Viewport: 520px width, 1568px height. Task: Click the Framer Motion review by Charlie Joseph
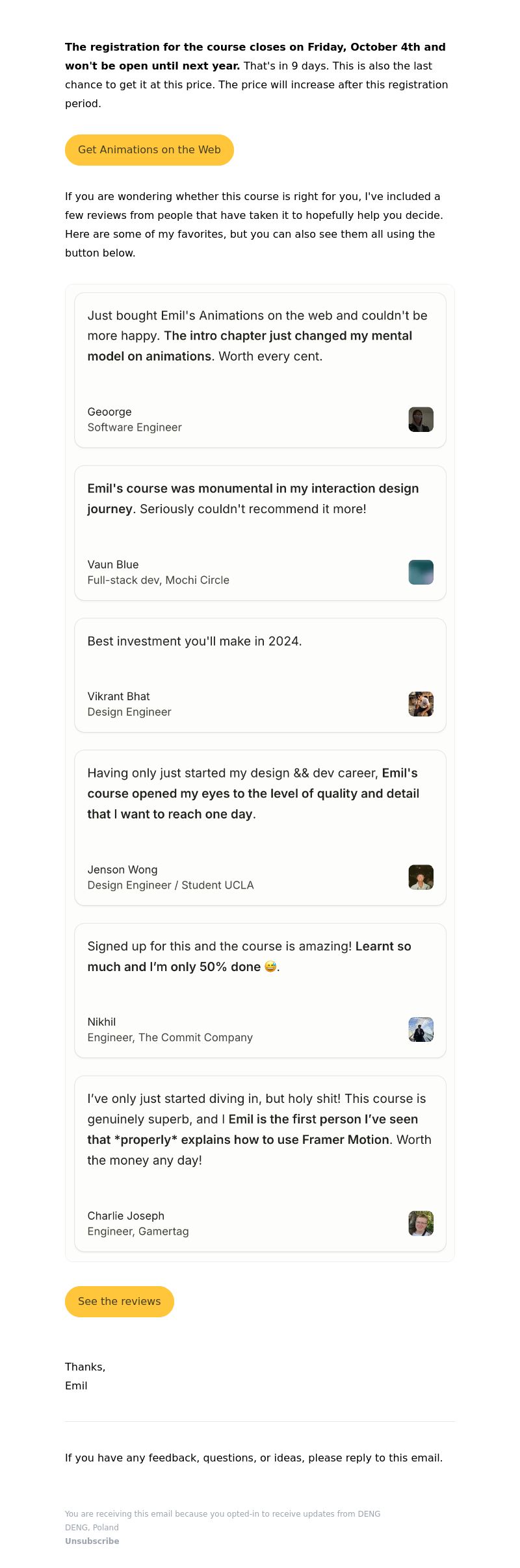pos(259,1130)
